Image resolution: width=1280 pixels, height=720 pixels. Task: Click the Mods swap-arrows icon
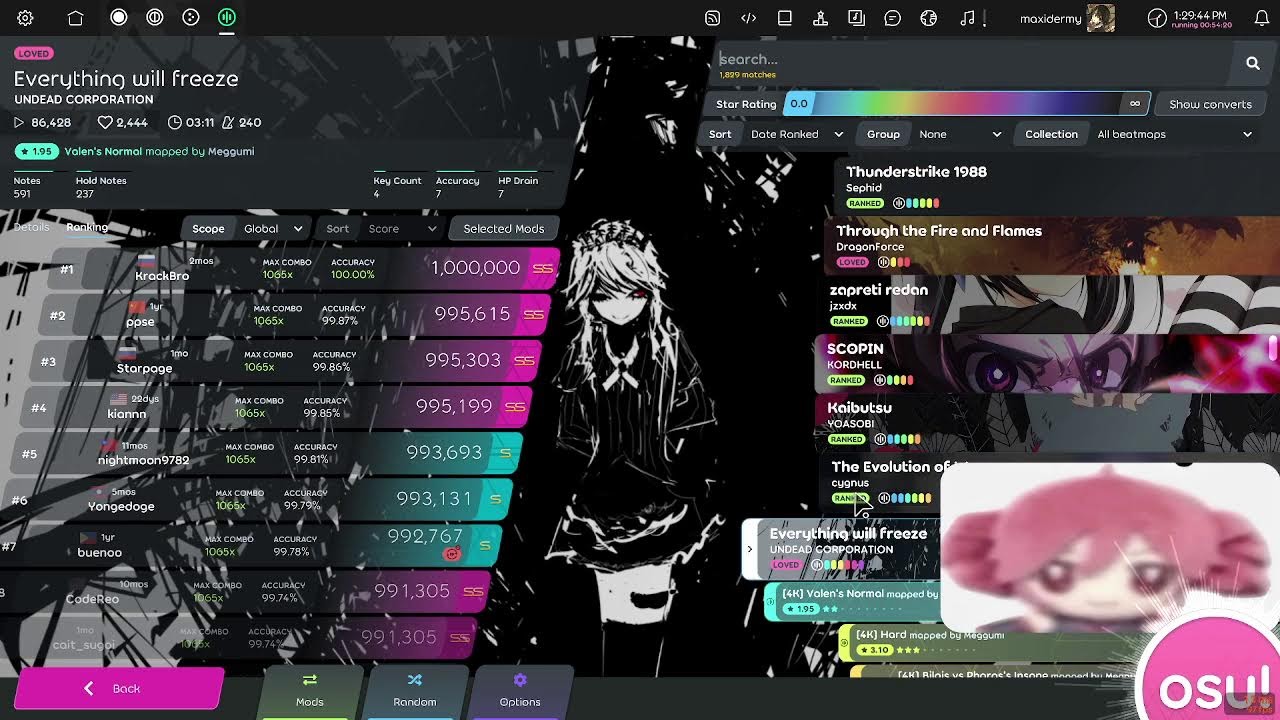coord(309,680)
